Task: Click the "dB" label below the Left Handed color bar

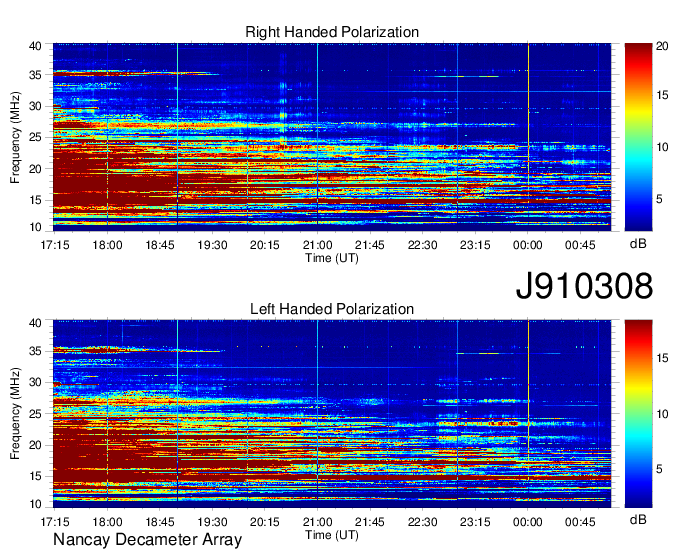Action: pos(638,519)
